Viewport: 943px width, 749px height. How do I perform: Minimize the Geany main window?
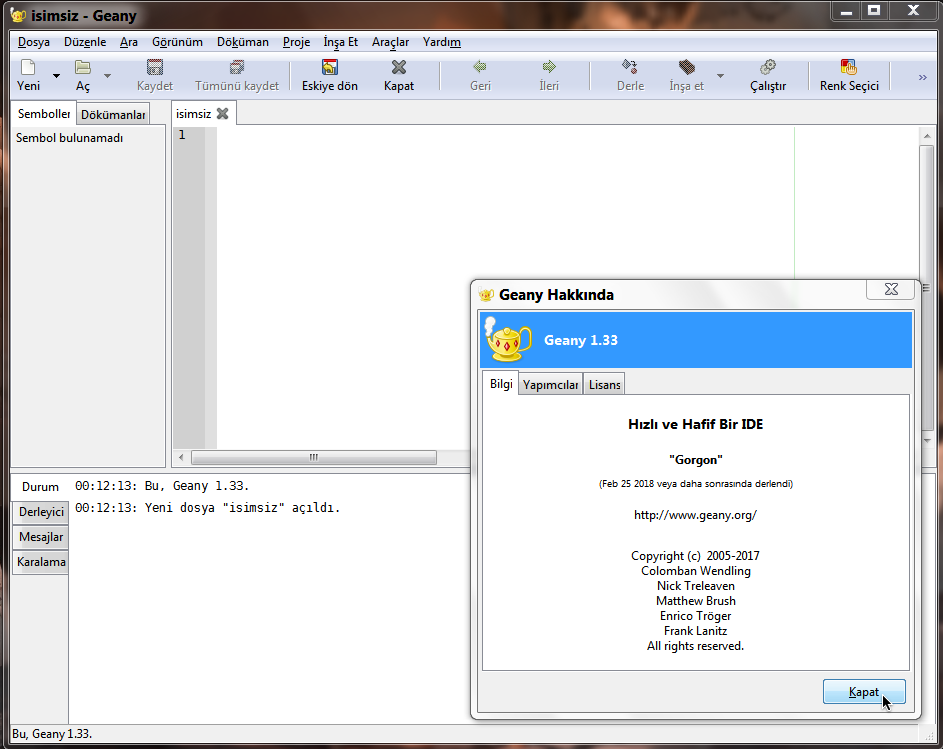coord(846,10)
